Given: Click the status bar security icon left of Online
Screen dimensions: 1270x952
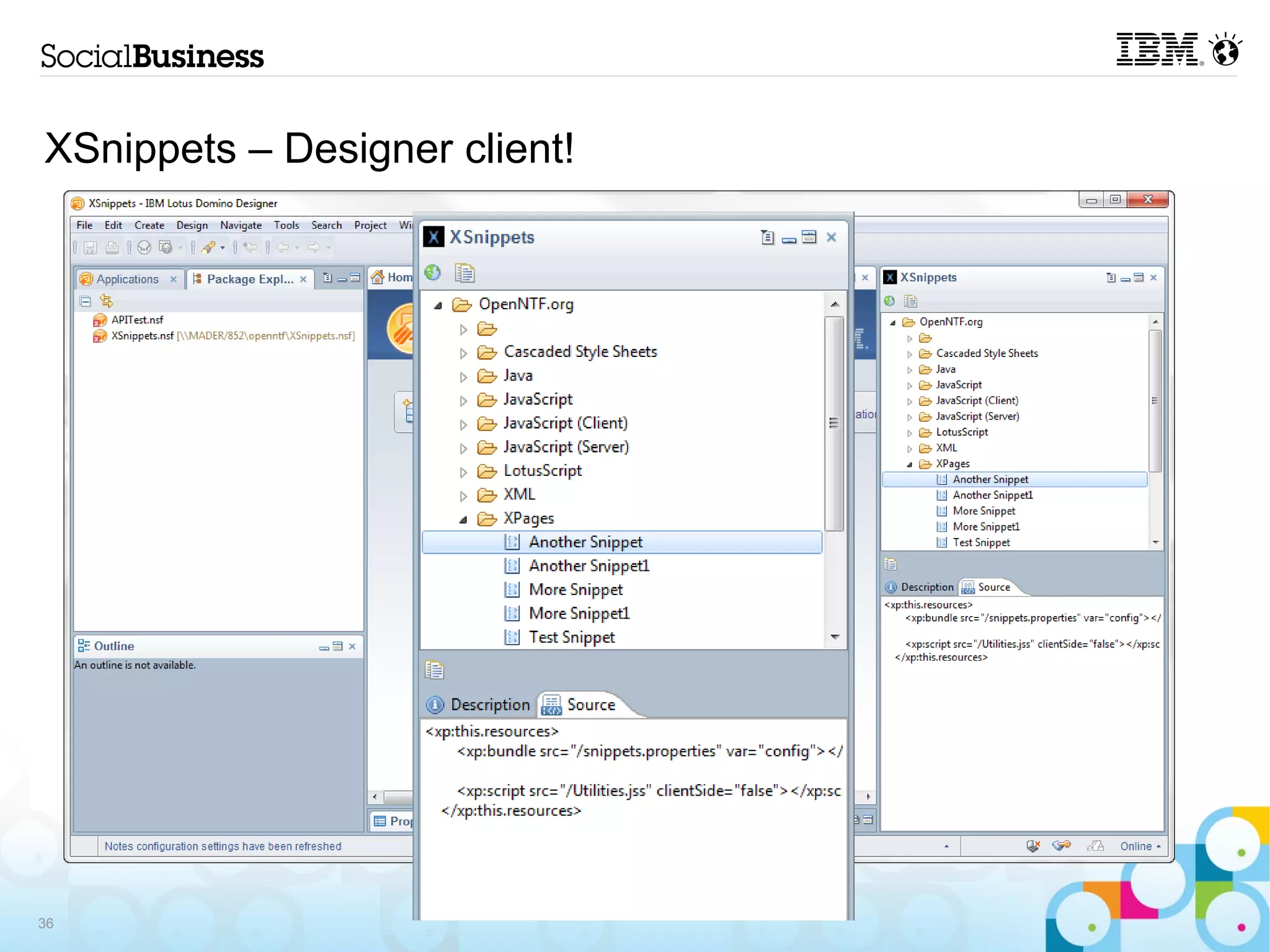Looking at the screenshot, I should coord(1033,845).
